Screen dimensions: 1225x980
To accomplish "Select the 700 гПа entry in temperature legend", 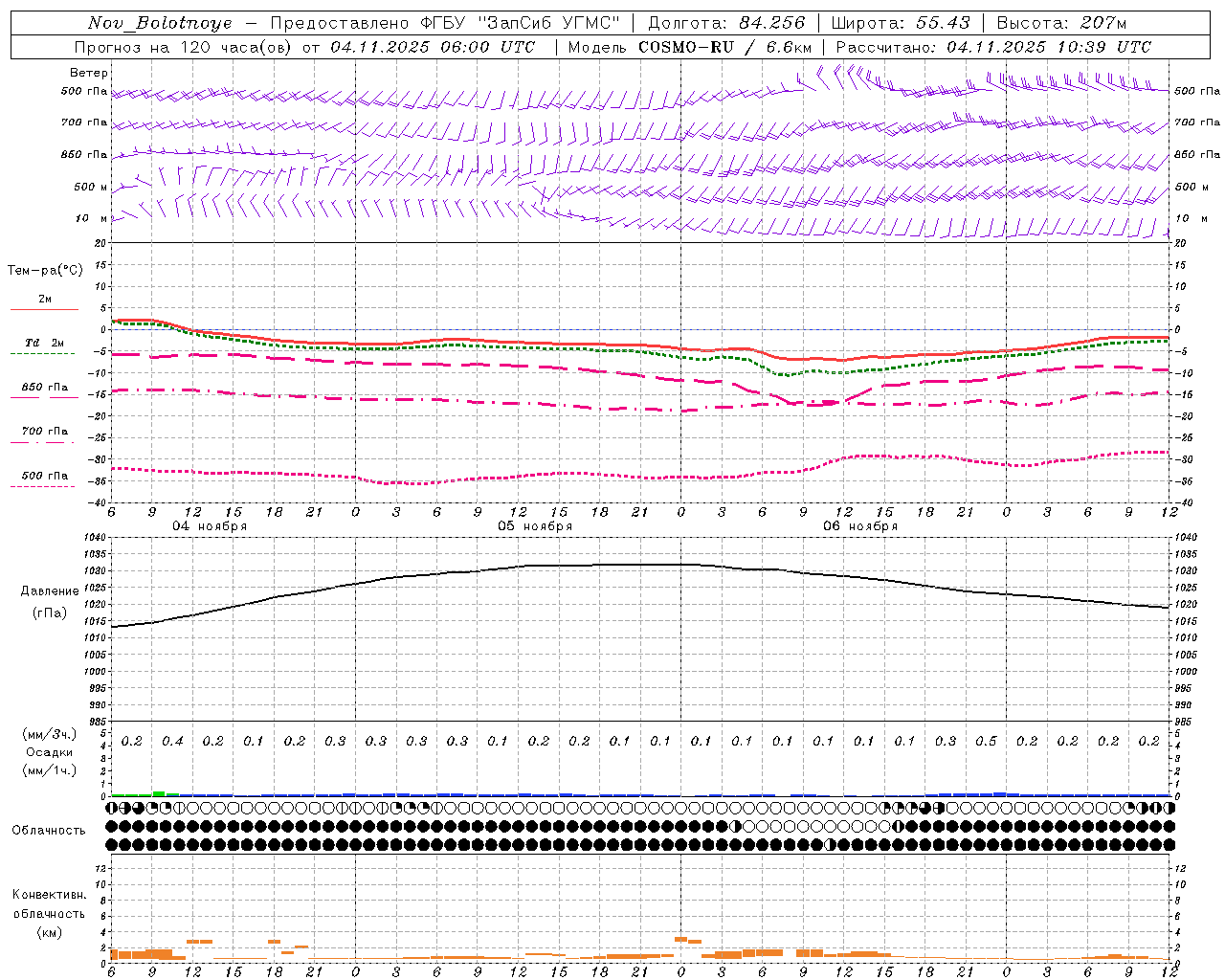I will coord(45,432).
